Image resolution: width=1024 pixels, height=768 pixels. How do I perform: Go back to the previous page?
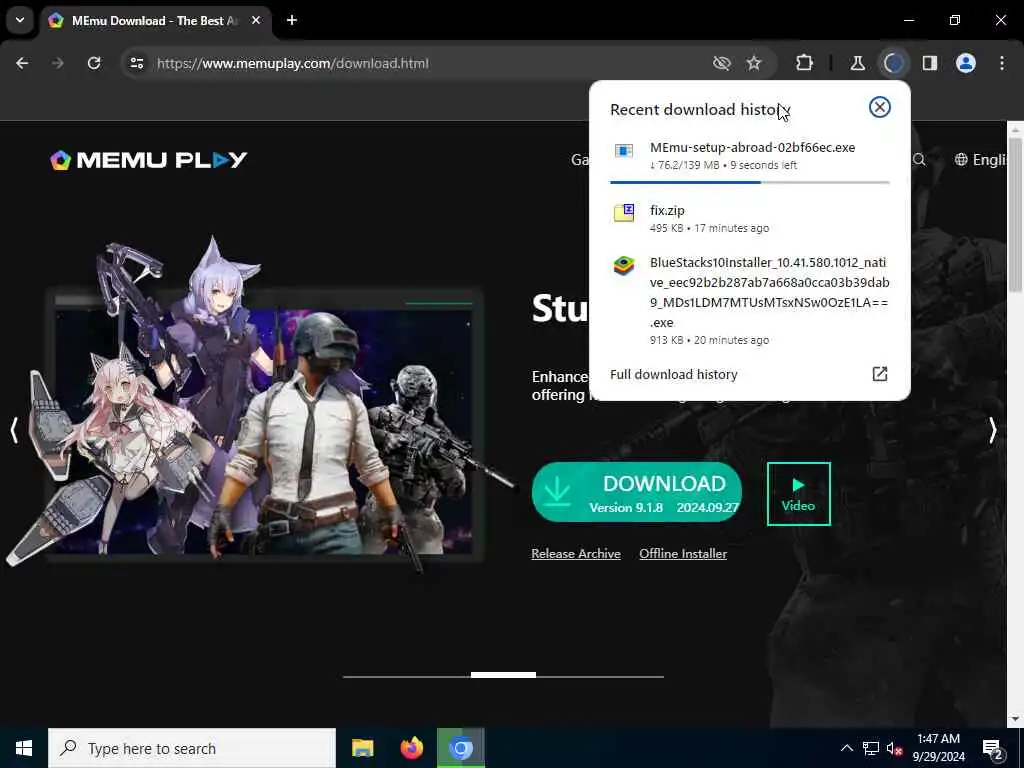(22, 63)
